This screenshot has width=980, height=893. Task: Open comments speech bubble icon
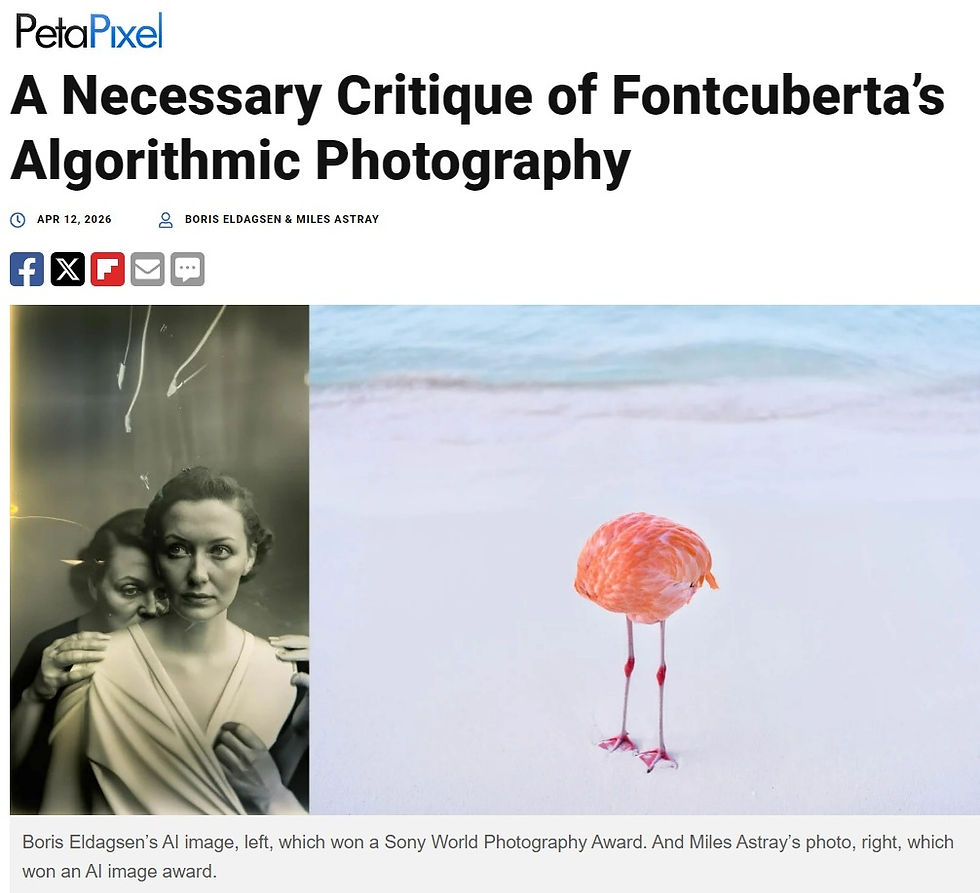point(188,269)
